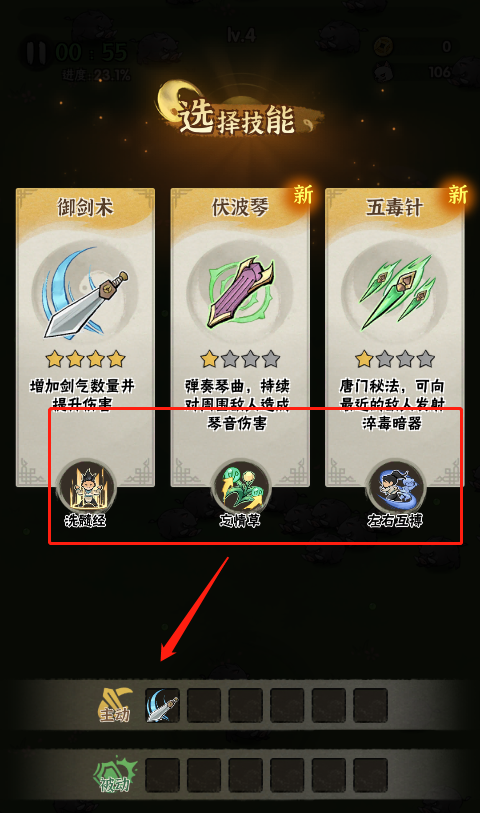Tap the 左右互搏 passive skill icon
The width and height of the screenshot is (480, 813).
(395, 487)
